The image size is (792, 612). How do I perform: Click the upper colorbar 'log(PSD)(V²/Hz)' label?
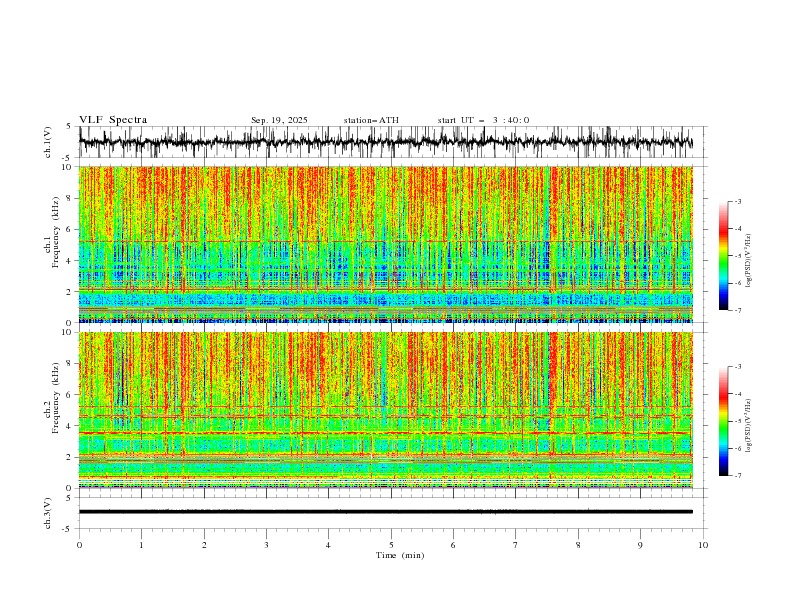(x=749, y=261)
